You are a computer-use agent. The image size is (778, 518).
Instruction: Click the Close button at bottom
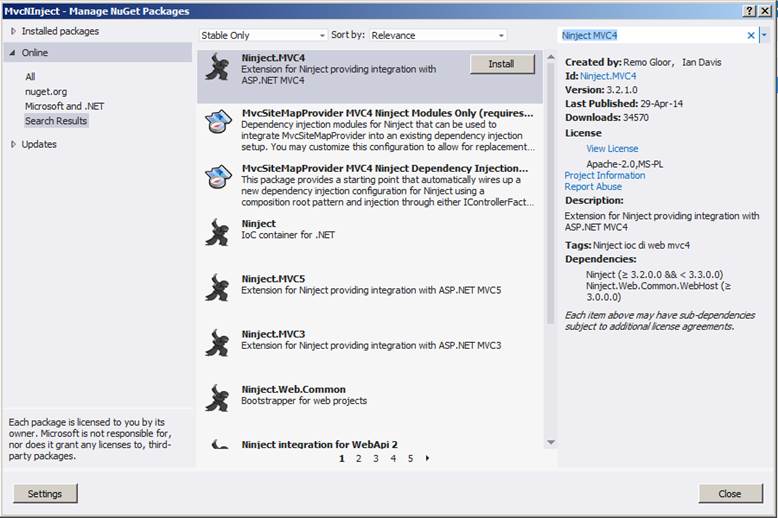click(x=730, y=494)
